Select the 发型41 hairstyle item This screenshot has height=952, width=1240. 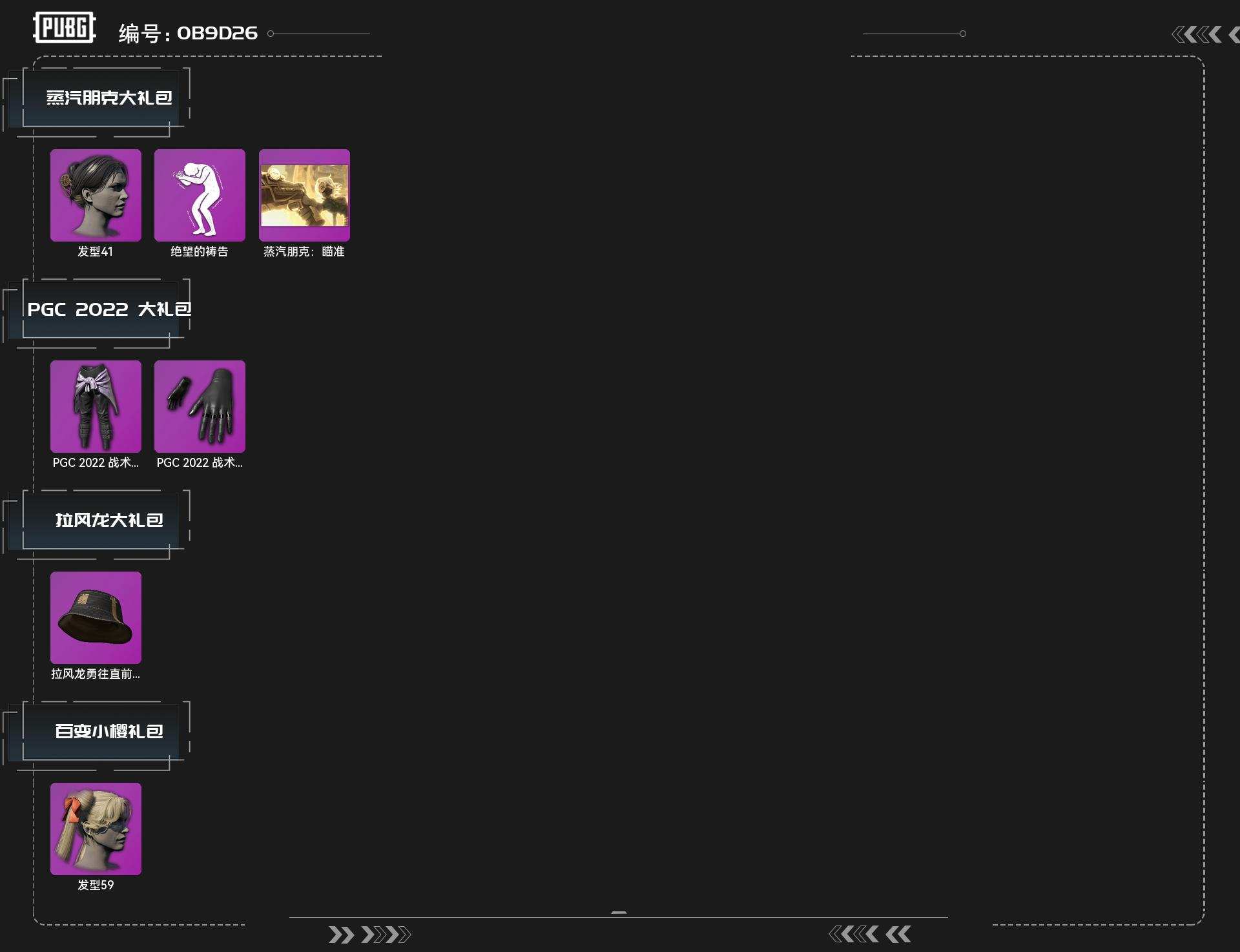point(96,195)
